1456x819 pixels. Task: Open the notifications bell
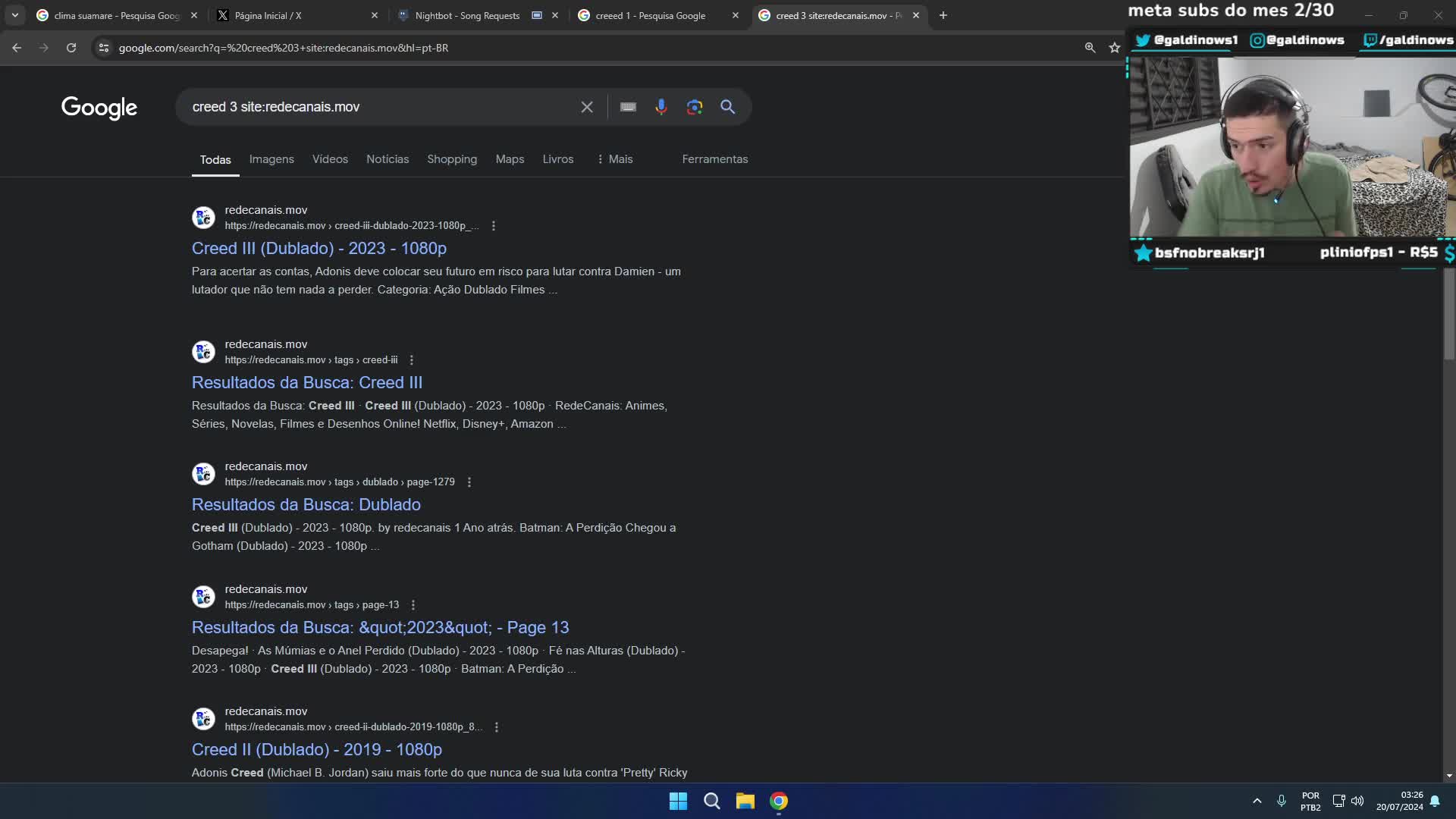[x=1435, y=801]
